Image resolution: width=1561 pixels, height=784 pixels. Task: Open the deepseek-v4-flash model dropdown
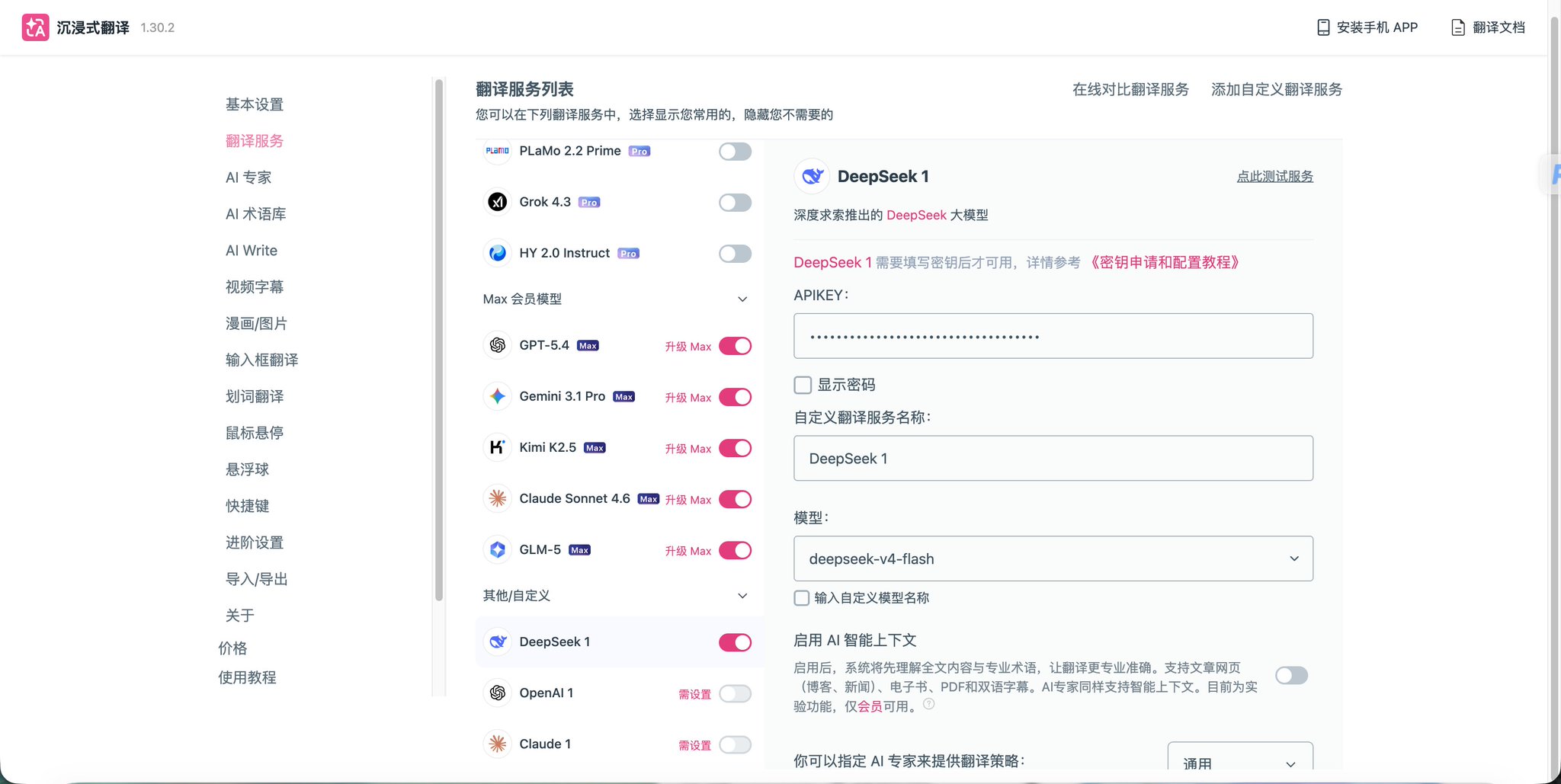coord(1053,558)
